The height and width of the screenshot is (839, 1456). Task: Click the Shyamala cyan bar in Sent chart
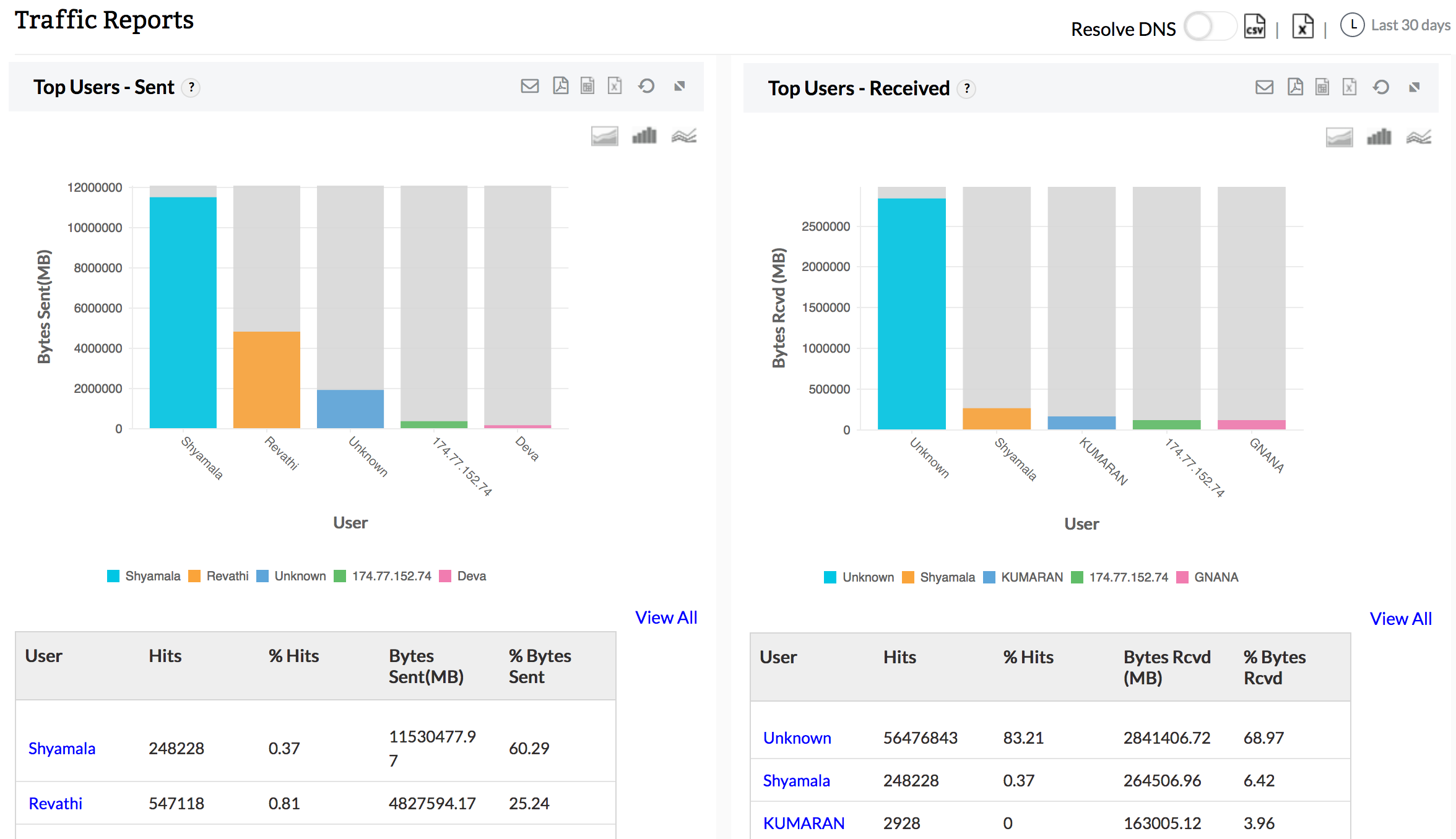183,312
